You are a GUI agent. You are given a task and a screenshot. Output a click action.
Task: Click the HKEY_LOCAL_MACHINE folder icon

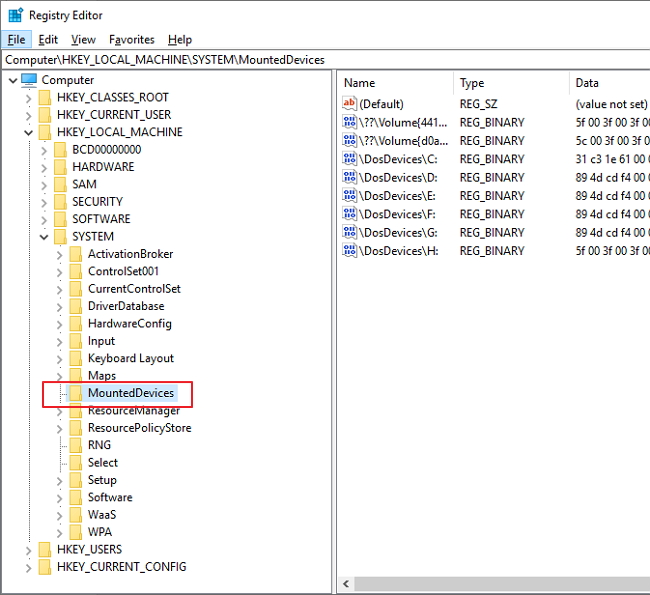(44, 133)
